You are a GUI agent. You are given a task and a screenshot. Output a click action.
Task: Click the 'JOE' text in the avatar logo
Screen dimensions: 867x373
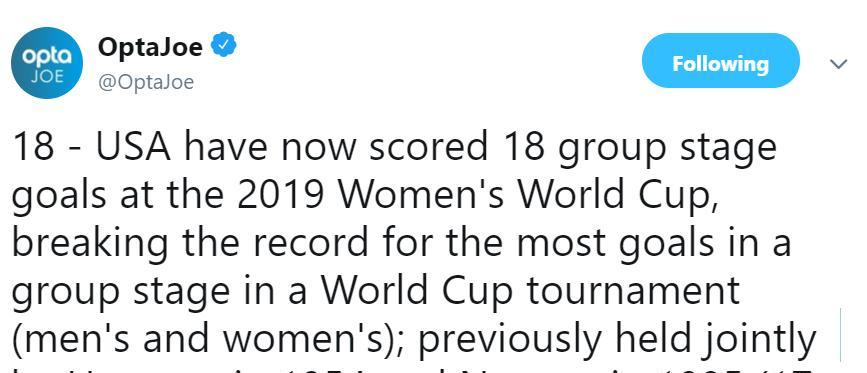(47, 76)
